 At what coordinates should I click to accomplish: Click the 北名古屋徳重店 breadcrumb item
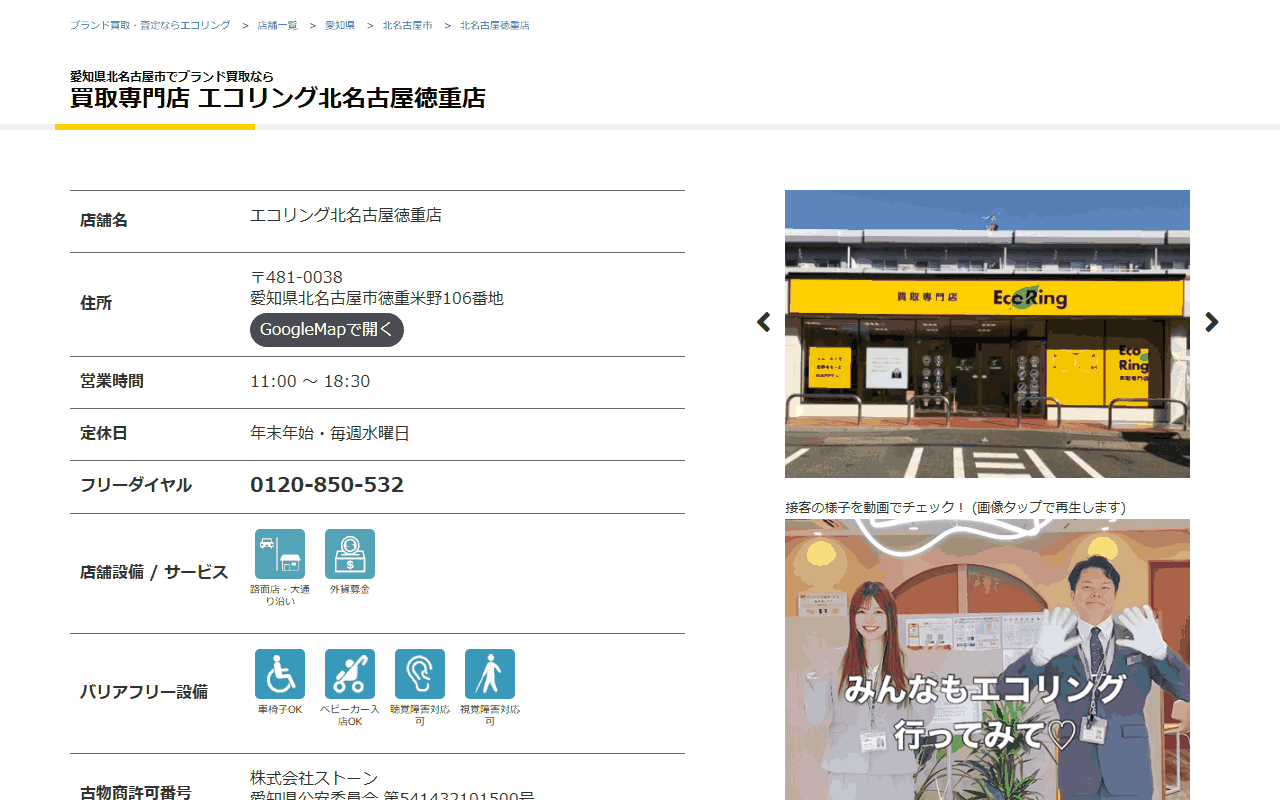(495, 25)
